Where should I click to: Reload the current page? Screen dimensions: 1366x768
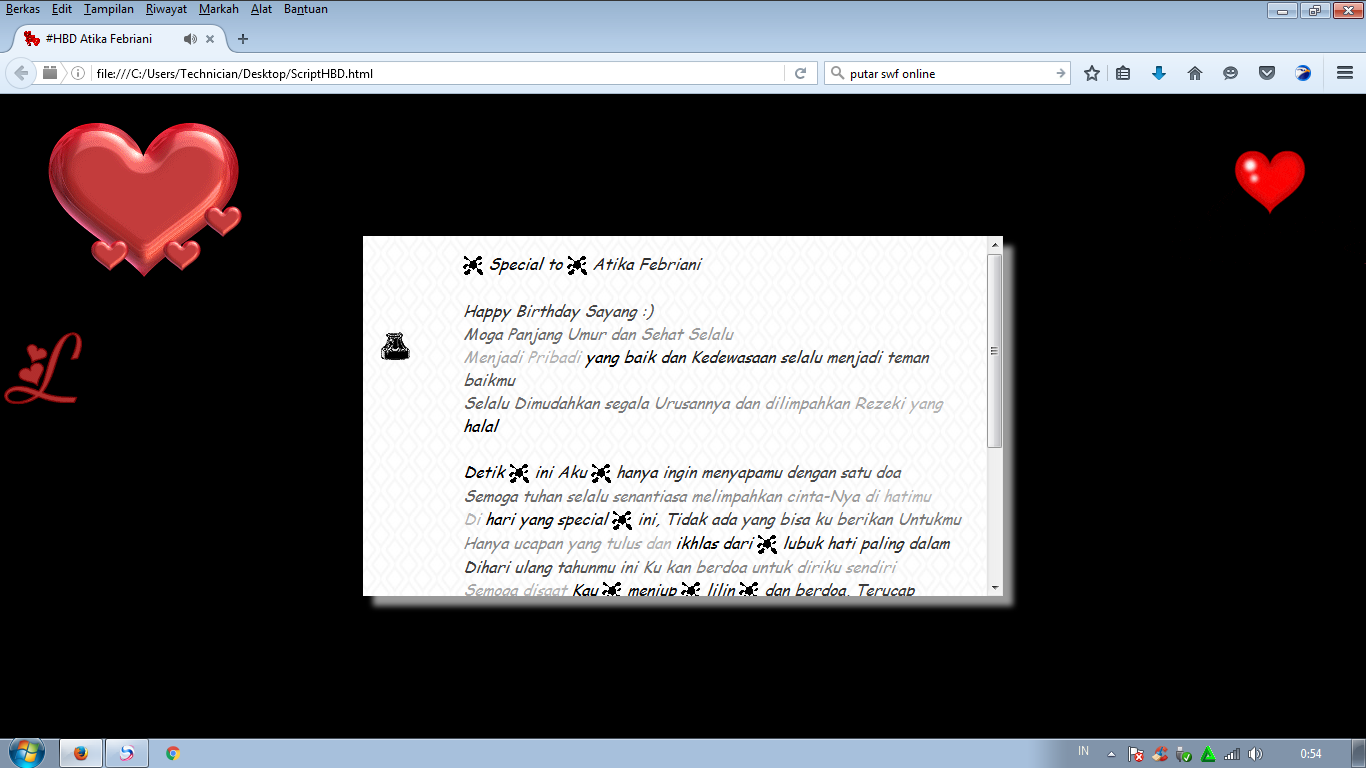pyautogui.click(x=800, y=72)
